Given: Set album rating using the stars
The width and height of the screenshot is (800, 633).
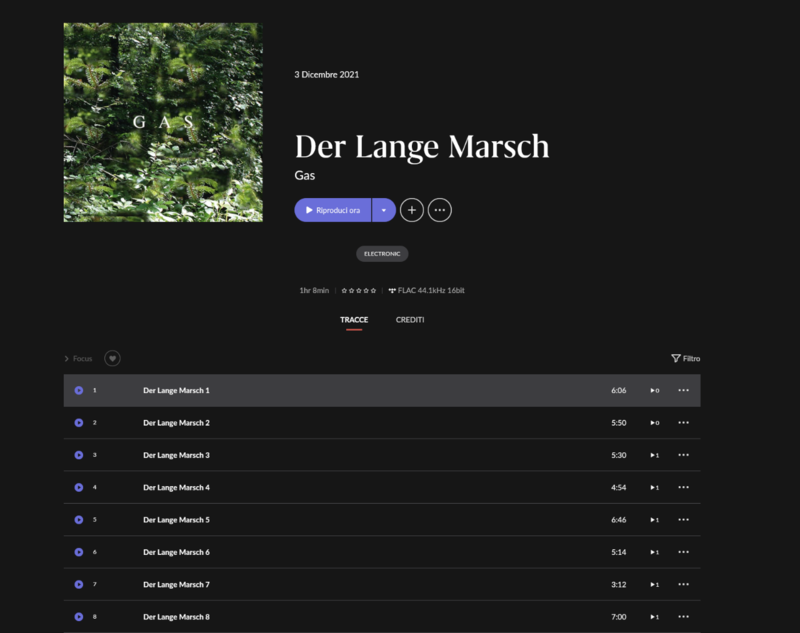Looking at the screenshot, I should pos(359,290).
